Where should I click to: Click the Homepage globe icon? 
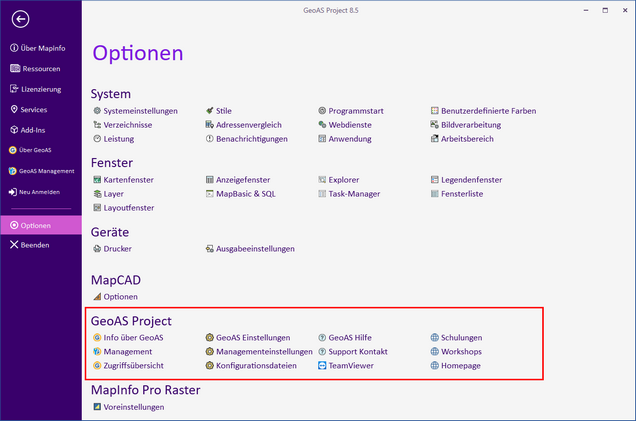click(x=434, y=366)
